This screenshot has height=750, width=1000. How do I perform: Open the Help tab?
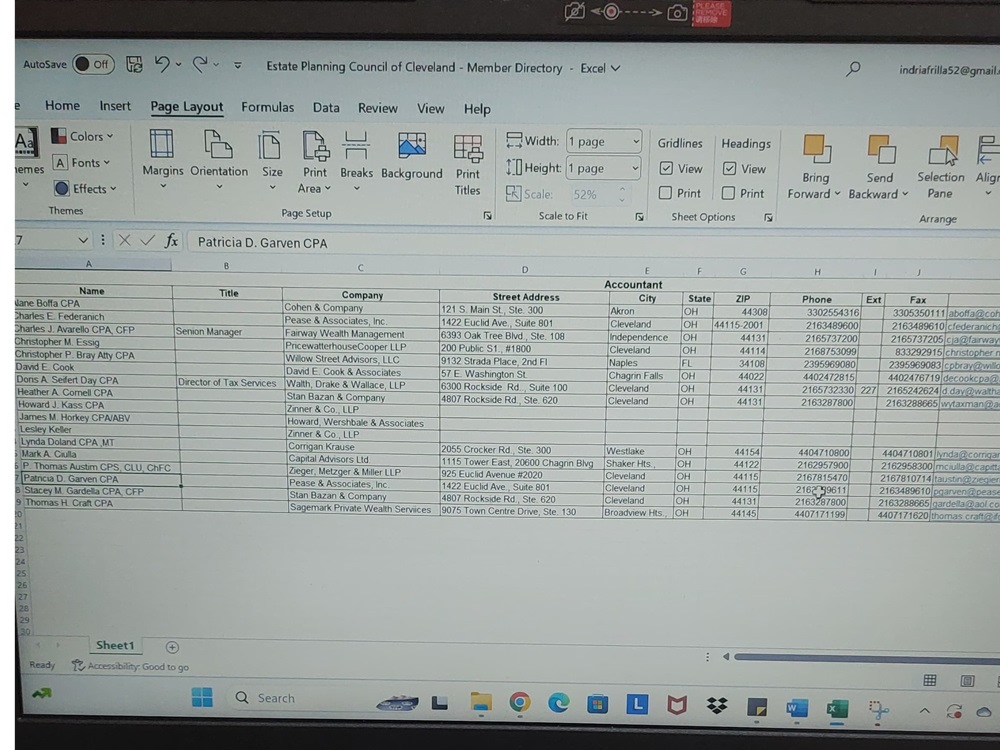point(477,109)
